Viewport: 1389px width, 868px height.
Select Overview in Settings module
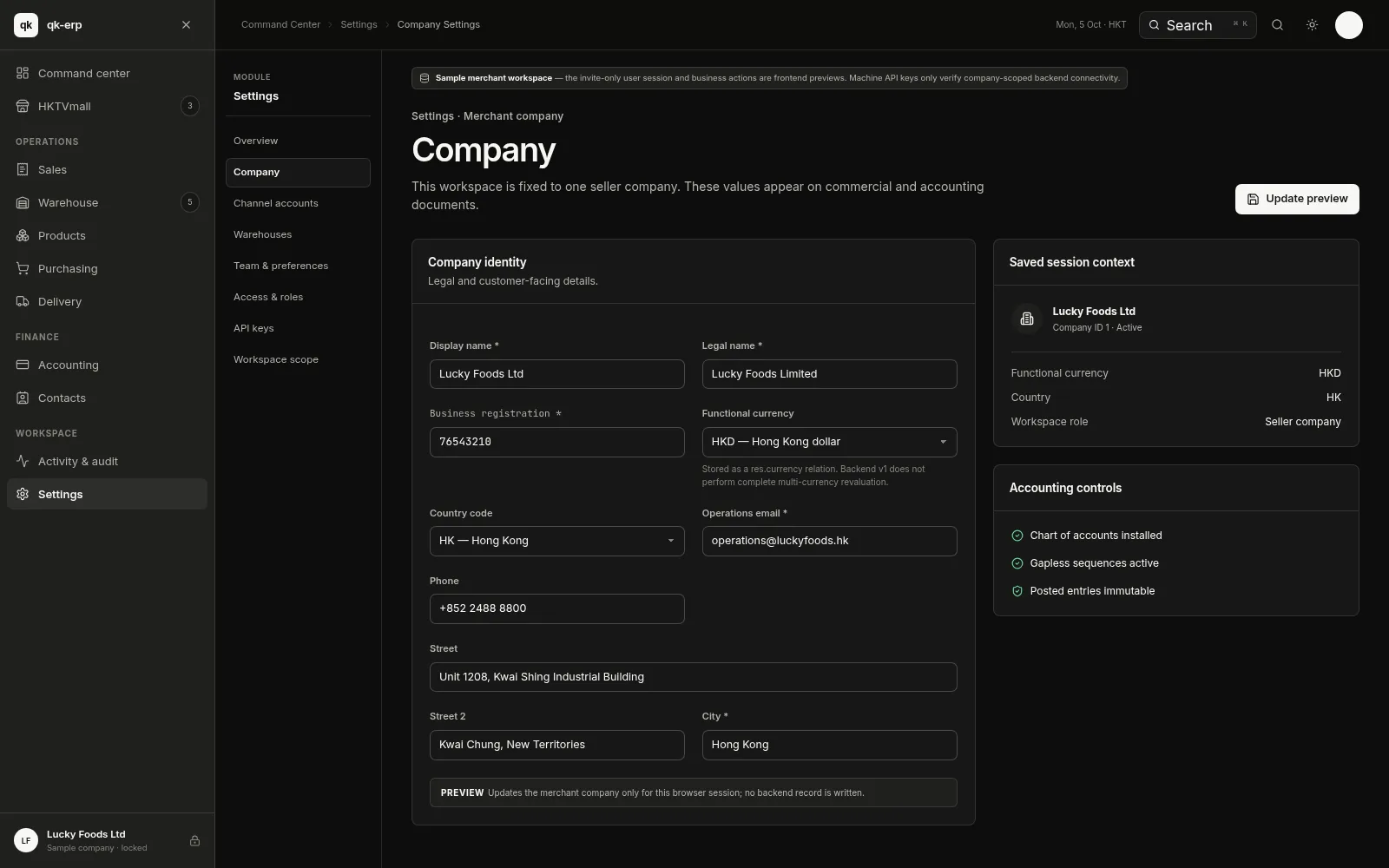[x=298, y=141]
